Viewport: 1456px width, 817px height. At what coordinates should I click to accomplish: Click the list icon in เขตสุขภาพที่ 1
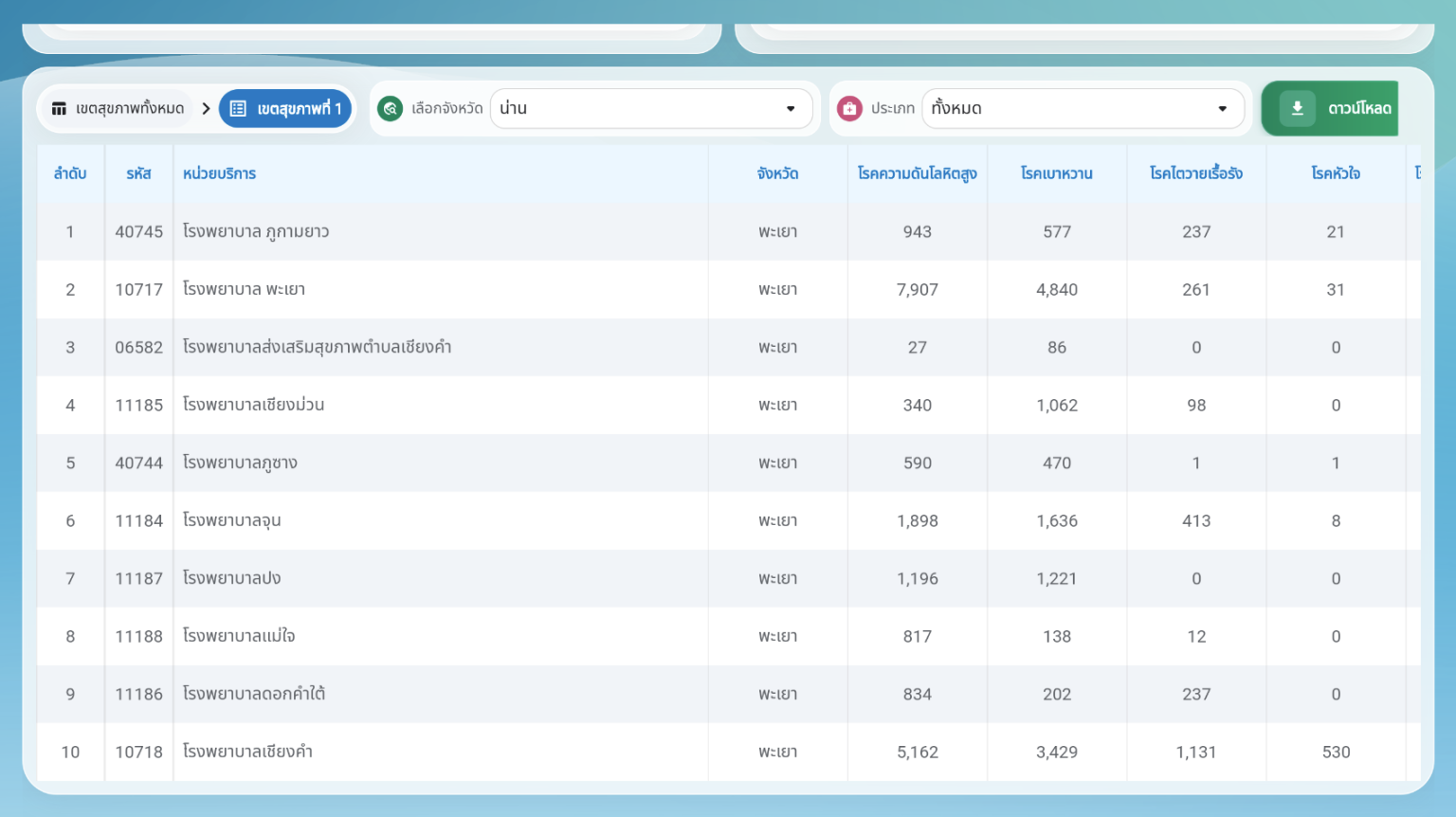[239, 109]
